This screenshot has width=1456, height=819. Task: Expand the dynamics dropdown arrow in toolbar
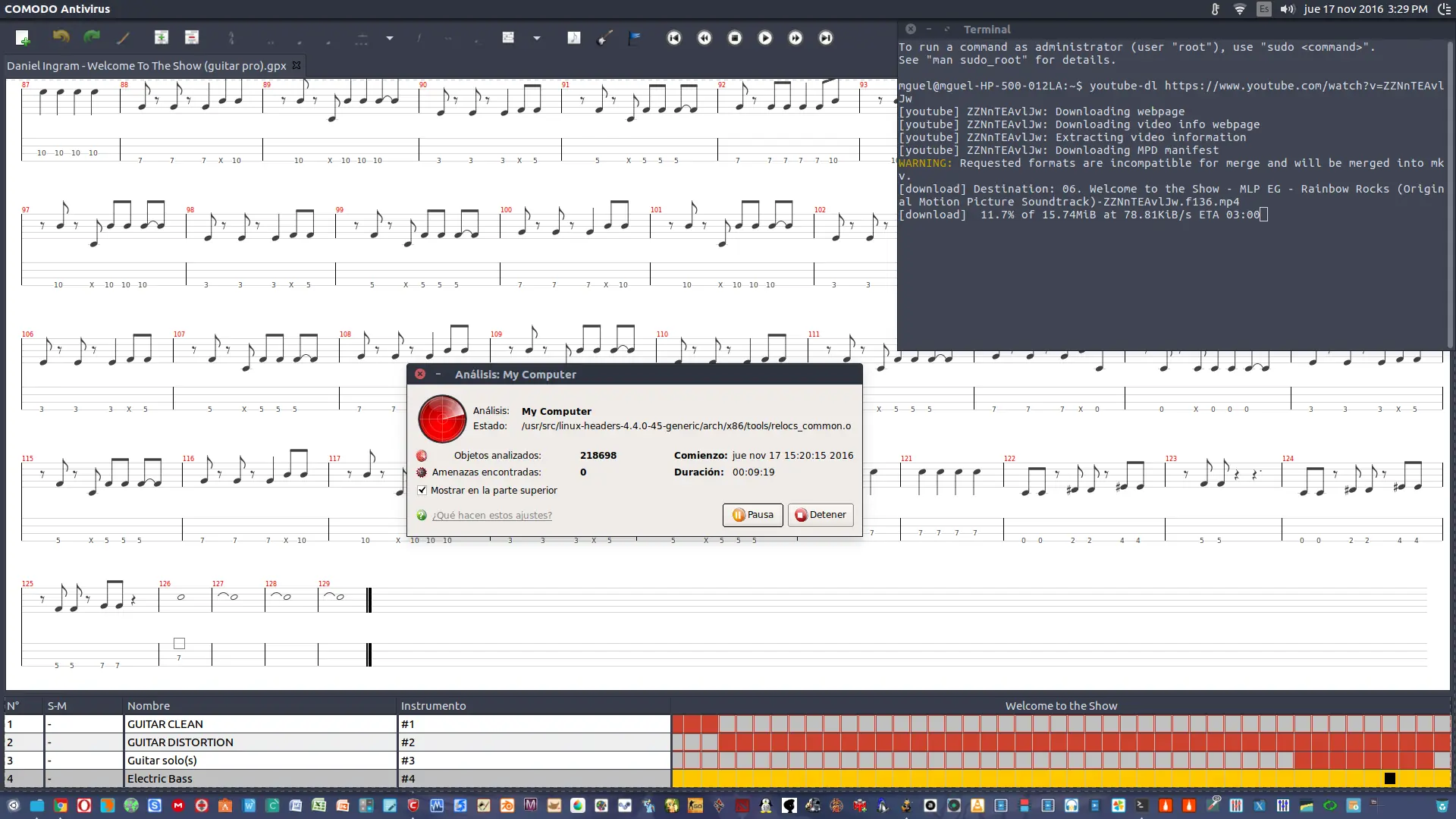point(390,38)
